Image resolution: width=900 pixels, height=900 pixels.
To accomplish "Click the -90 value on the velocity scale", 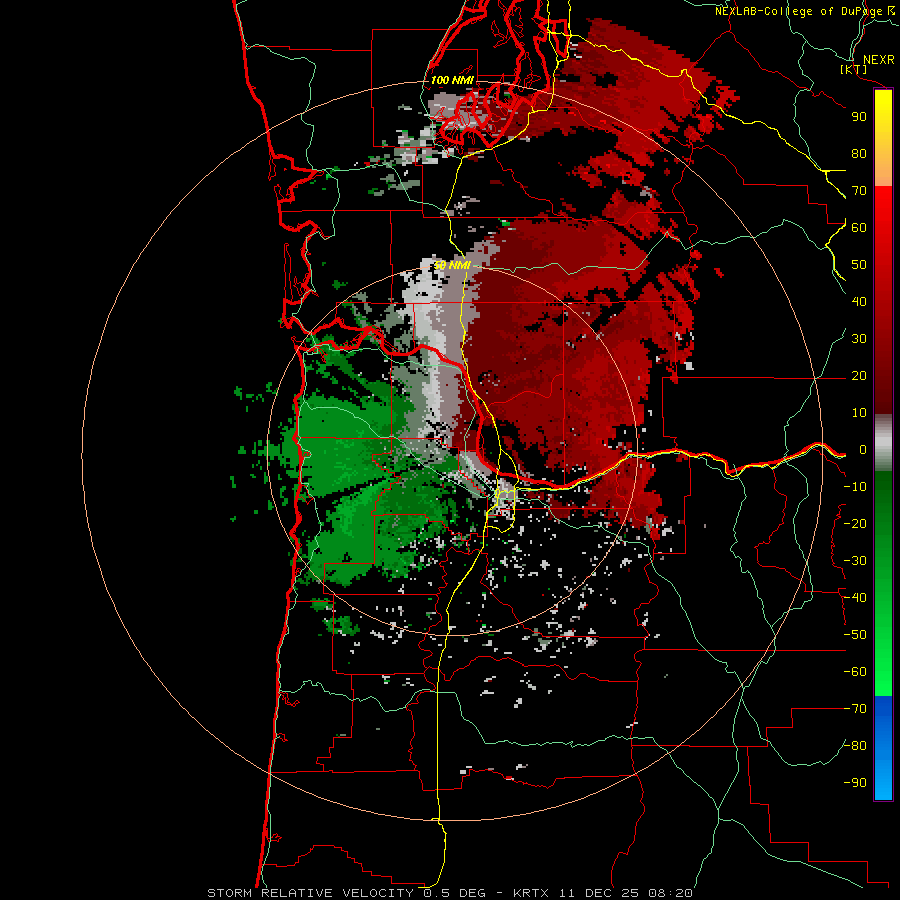I will point(855,783).
